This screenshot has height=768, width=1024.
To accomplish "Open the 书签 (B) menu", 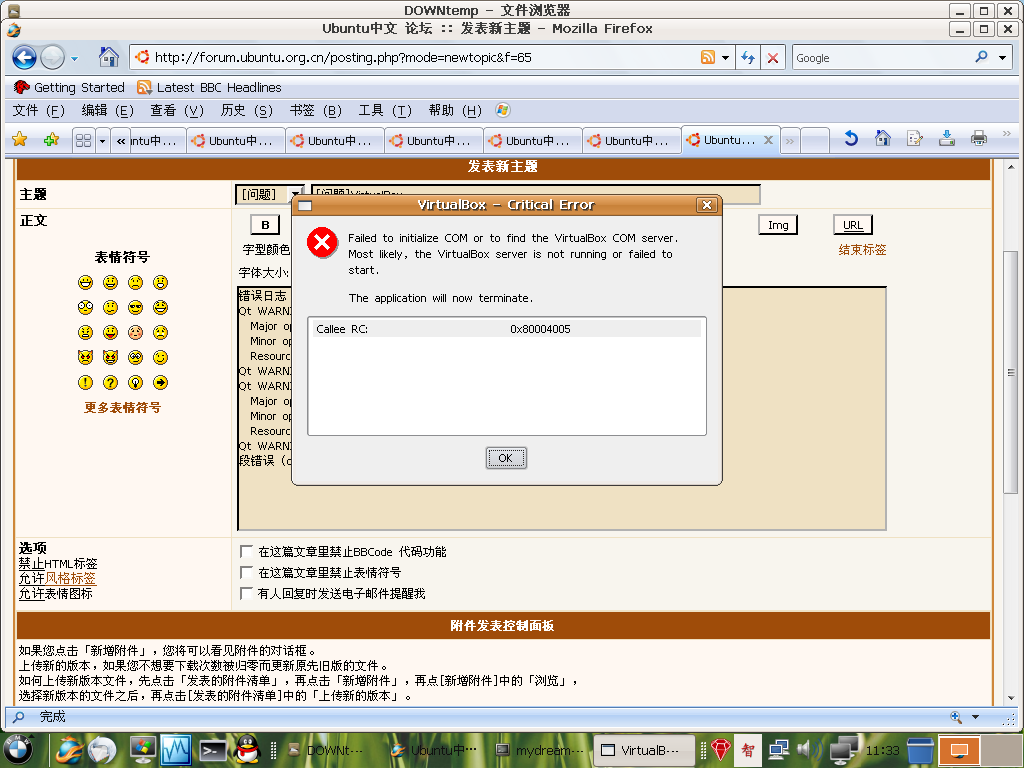I will pyautogui.click(x=315, y=110).
